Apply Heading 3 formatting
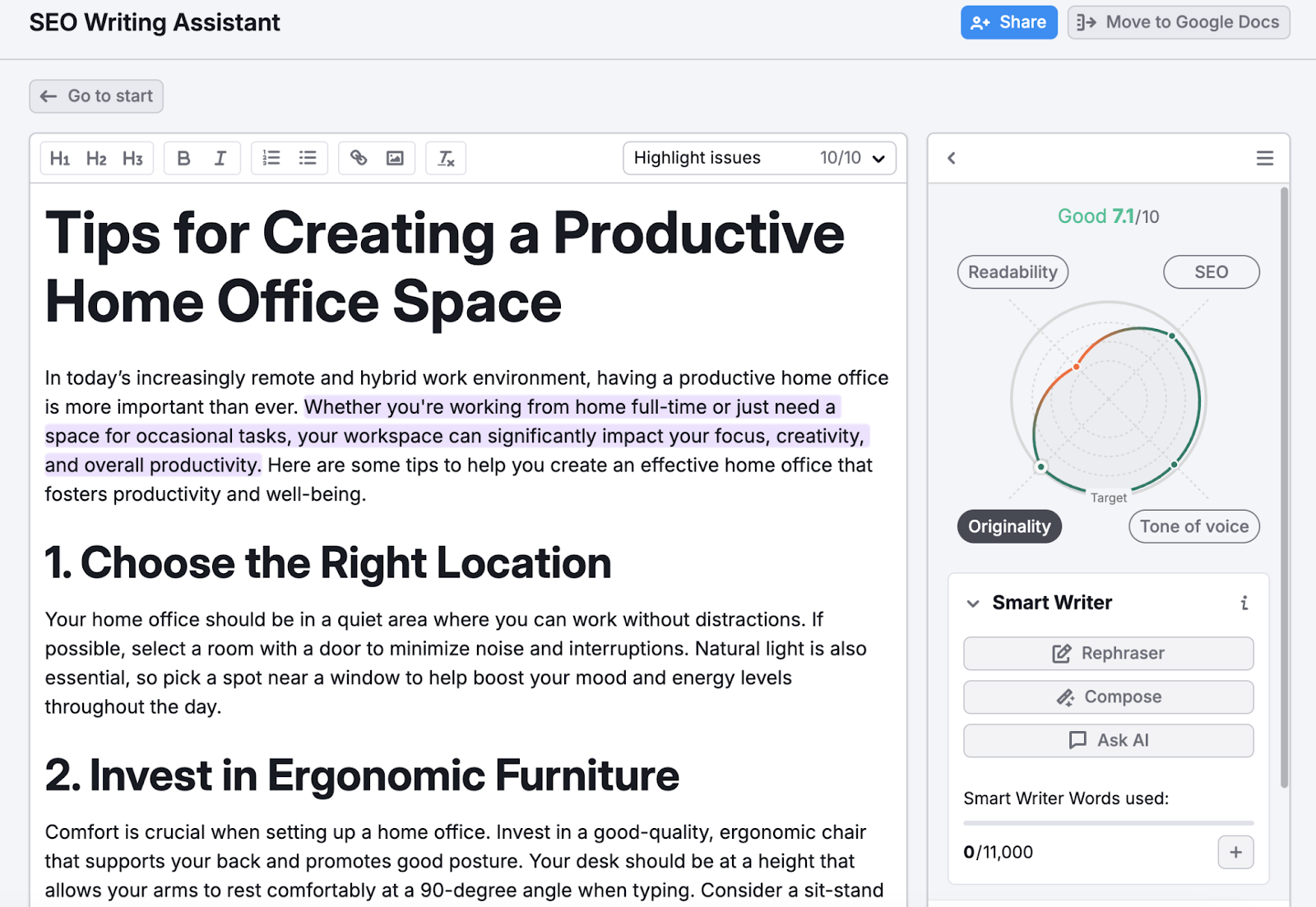 coord(132,158)
